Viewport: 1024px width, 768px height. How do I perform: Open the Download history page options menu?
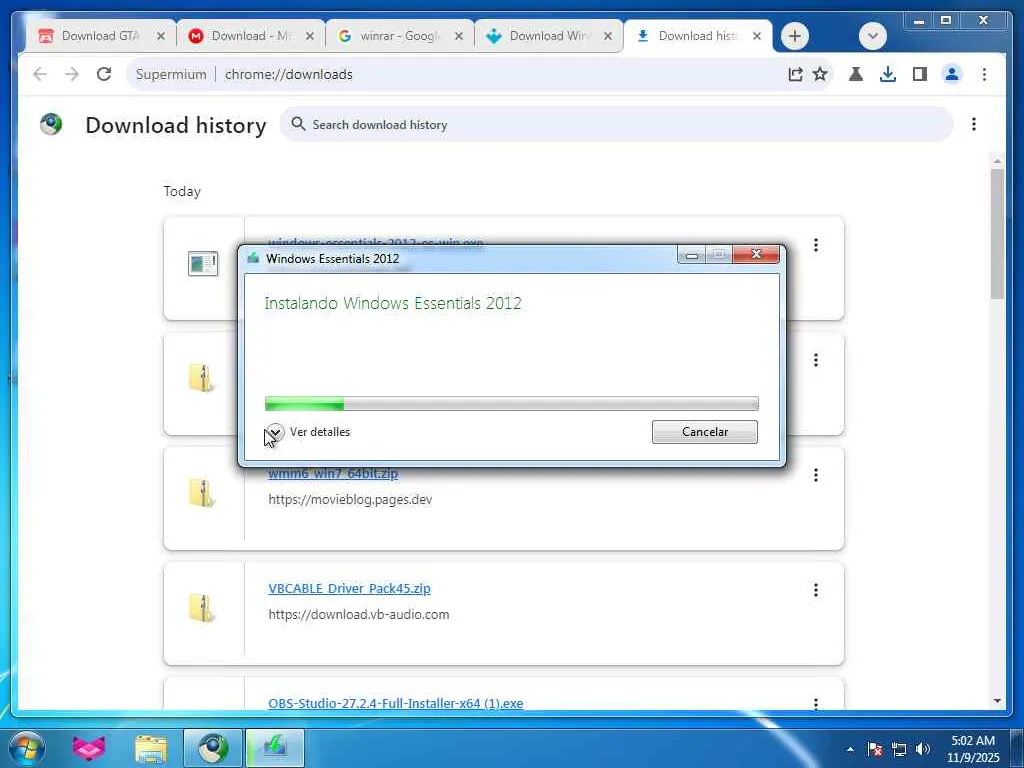tap(974, 124)
